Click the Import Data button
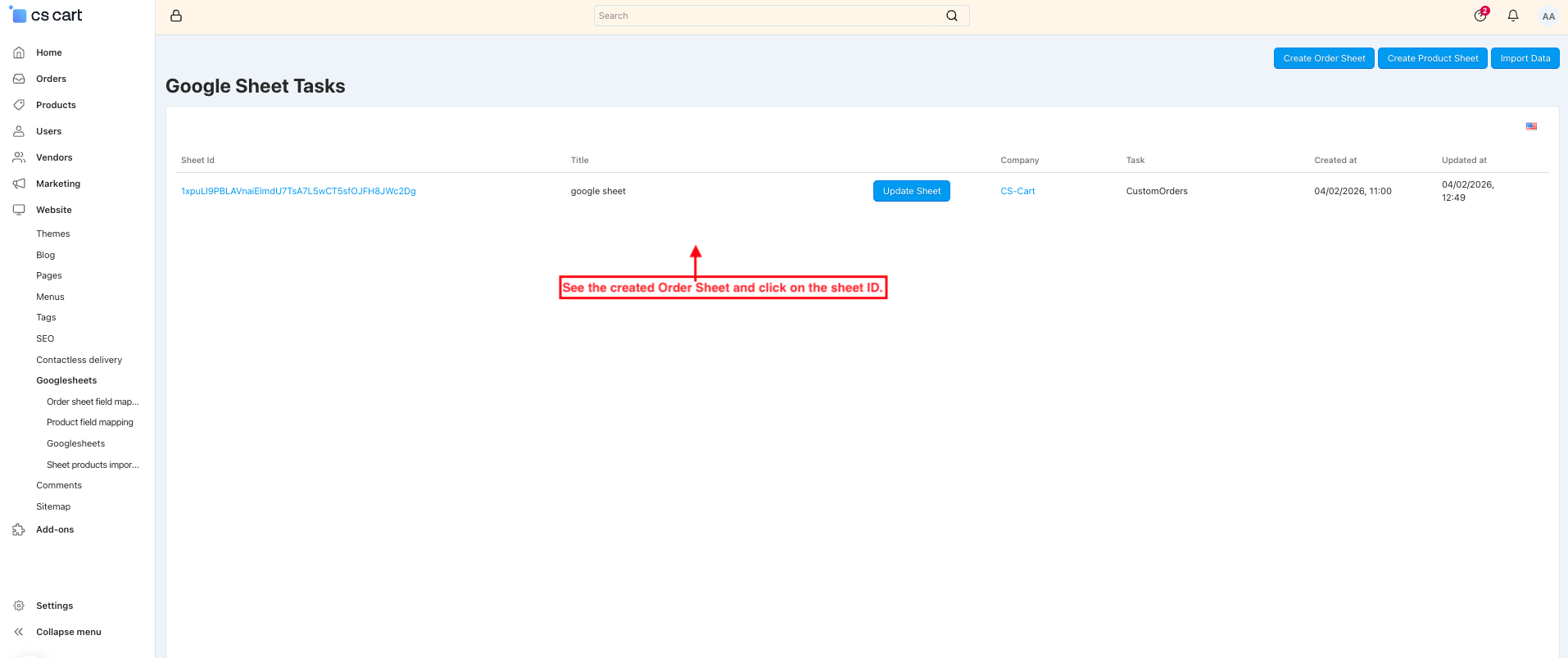This screenshot has width=1568, height=658. [x=1525, y=58]
